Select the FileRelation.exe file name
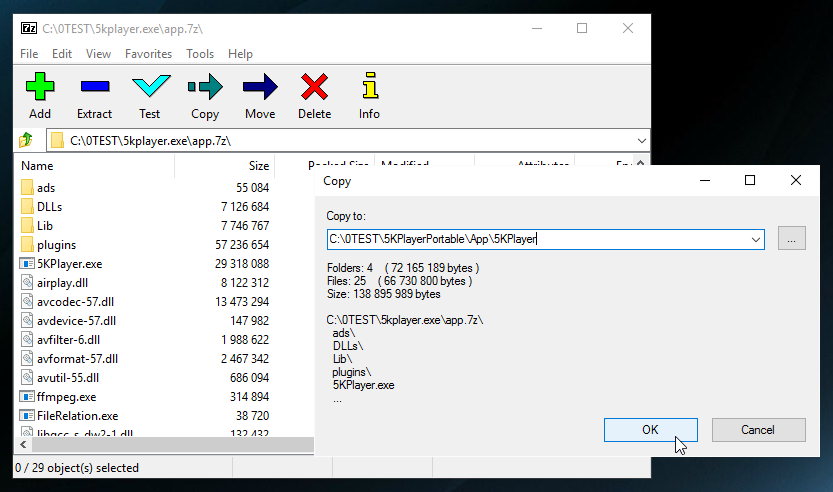Screen dimensions: 833x492 tap(78, 416)
